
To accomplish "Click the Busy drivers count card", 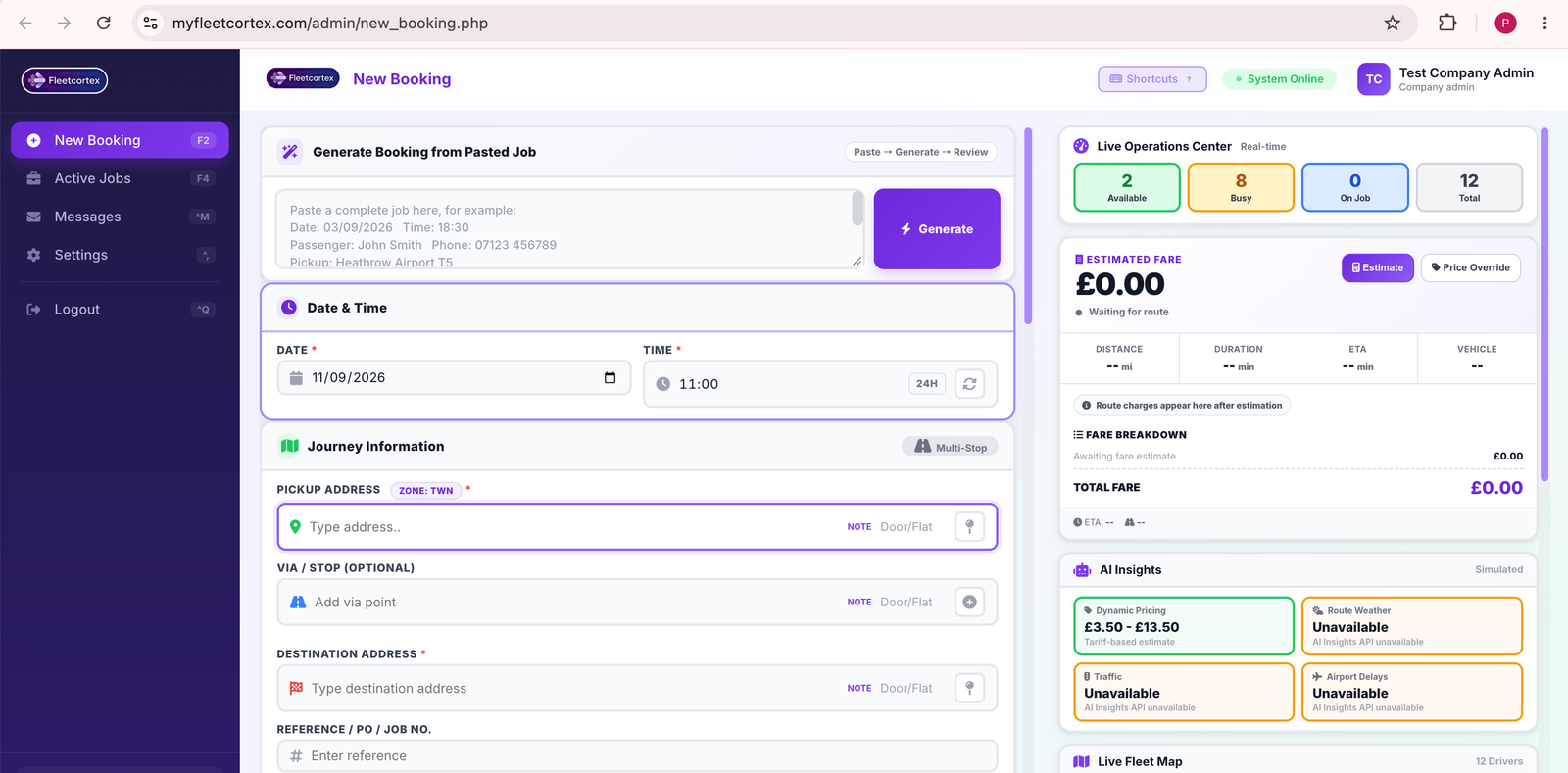I will point(1241,187).
